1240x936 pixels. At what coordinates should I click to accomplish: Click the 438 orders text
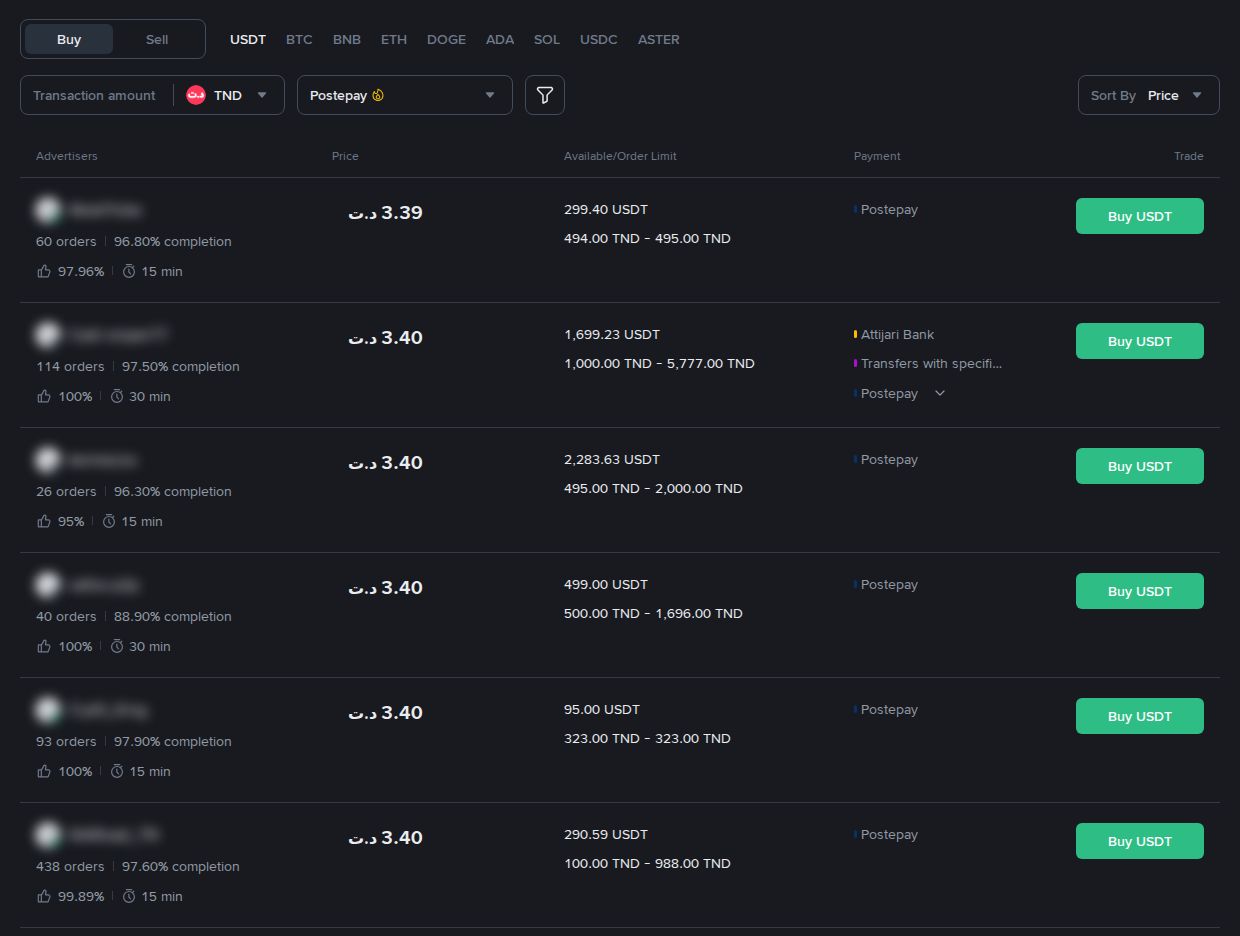click(70, 866)
